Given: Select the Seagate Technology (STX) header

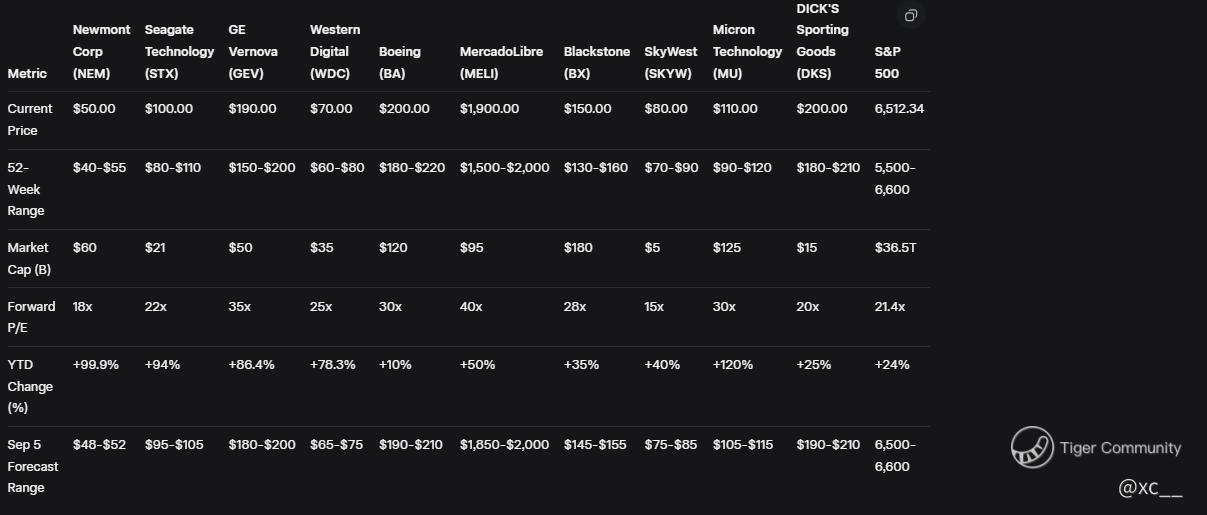Looking at the screenshot, I should click(x=179, y=51).
